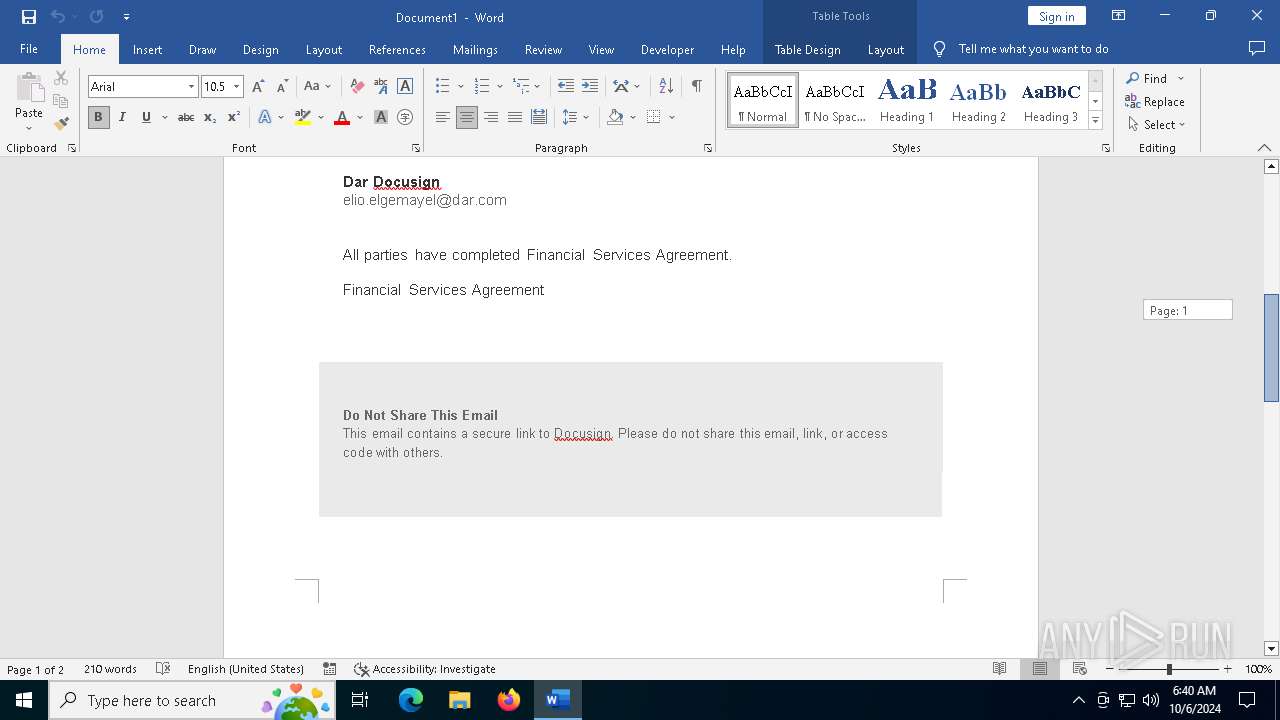This screenshot has width=1280, height=720.
Task: Switch to Read Mode view in status bar
Action: pyautogui.click(x=999, y=669)
